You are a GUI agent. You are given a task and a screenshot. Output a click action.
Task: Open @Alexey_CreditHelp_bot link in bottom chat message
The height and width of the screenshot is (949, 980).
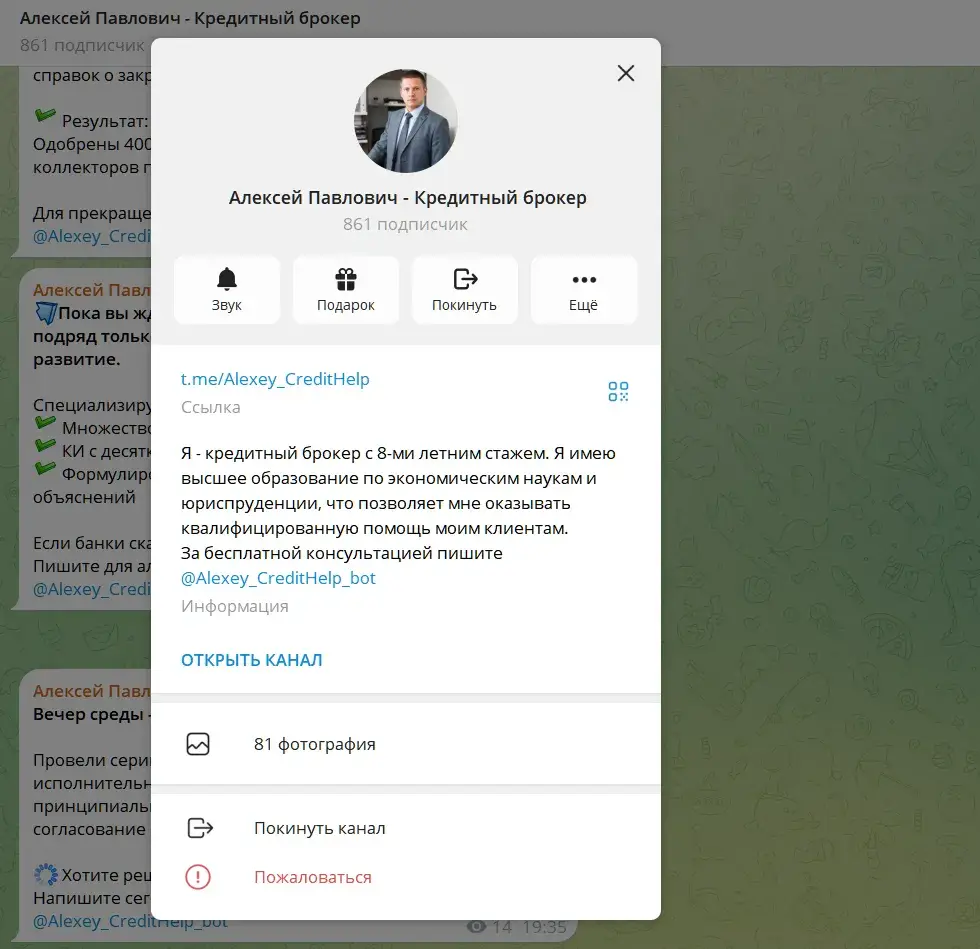130,921
